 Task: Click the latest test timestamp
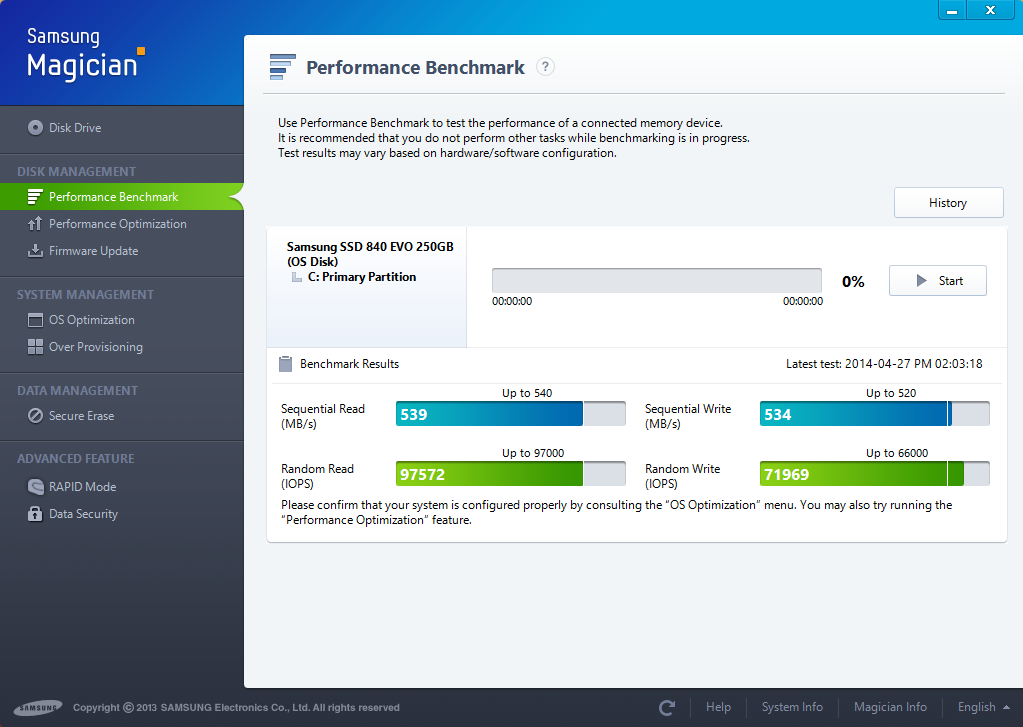tap(884, 364)
